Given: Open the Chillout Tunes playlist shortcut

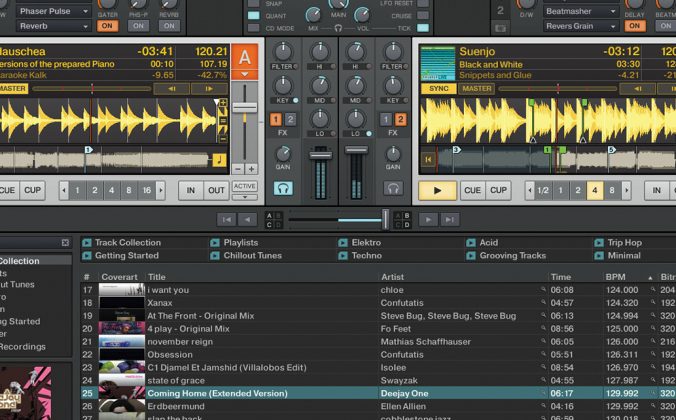Looking at the screenshot, I should tap(251, 256).
